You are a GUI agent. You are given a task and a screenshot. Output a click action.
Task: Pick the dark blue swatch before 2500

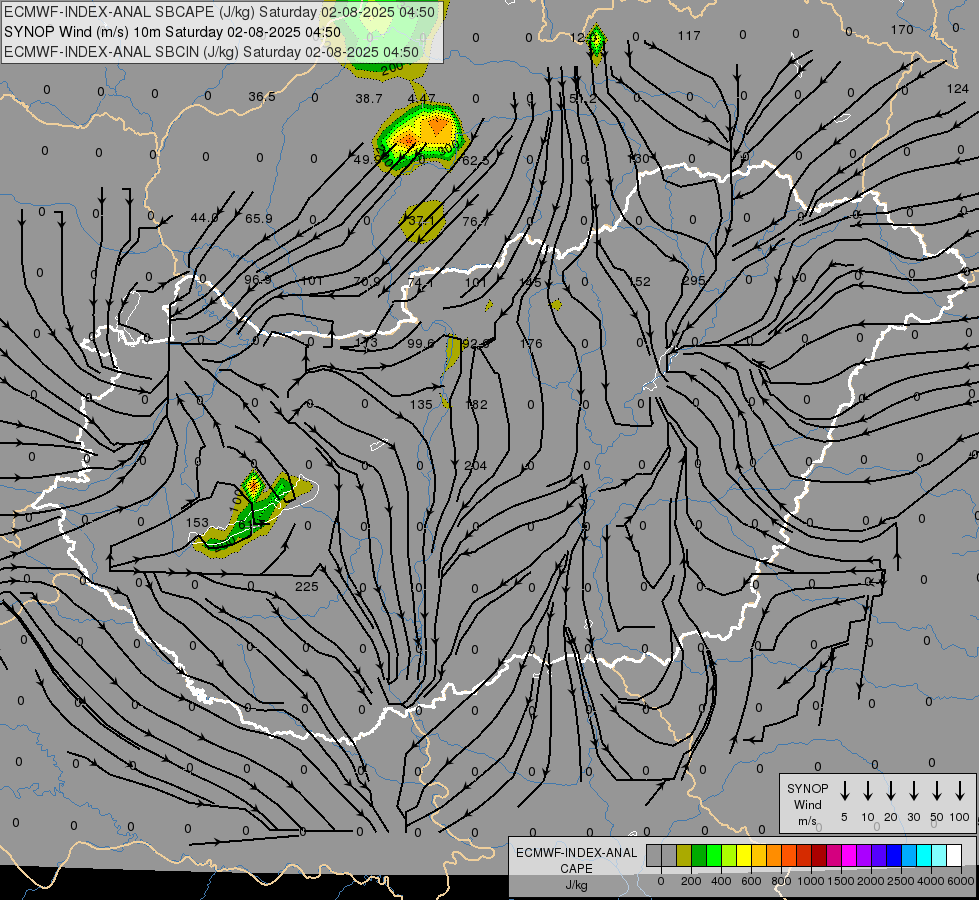[893, 856]
